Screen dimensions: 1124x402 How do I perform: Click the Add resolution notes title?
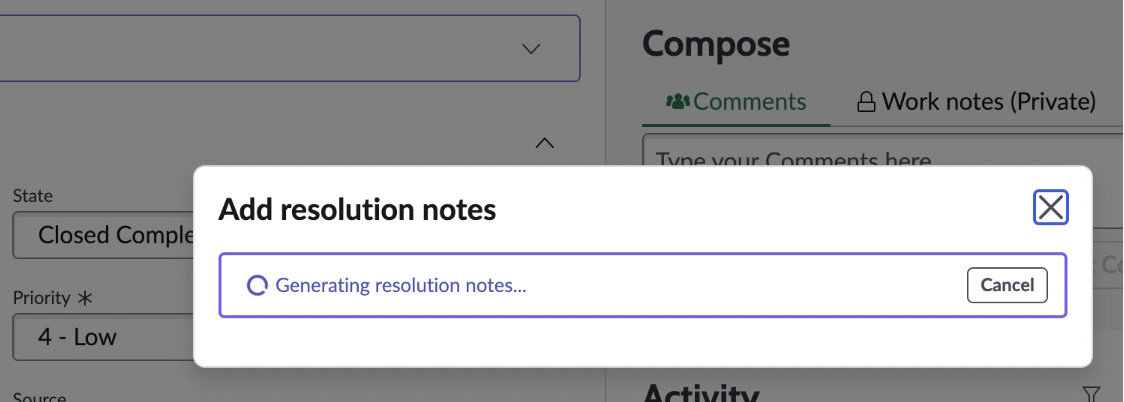[357, 209]
